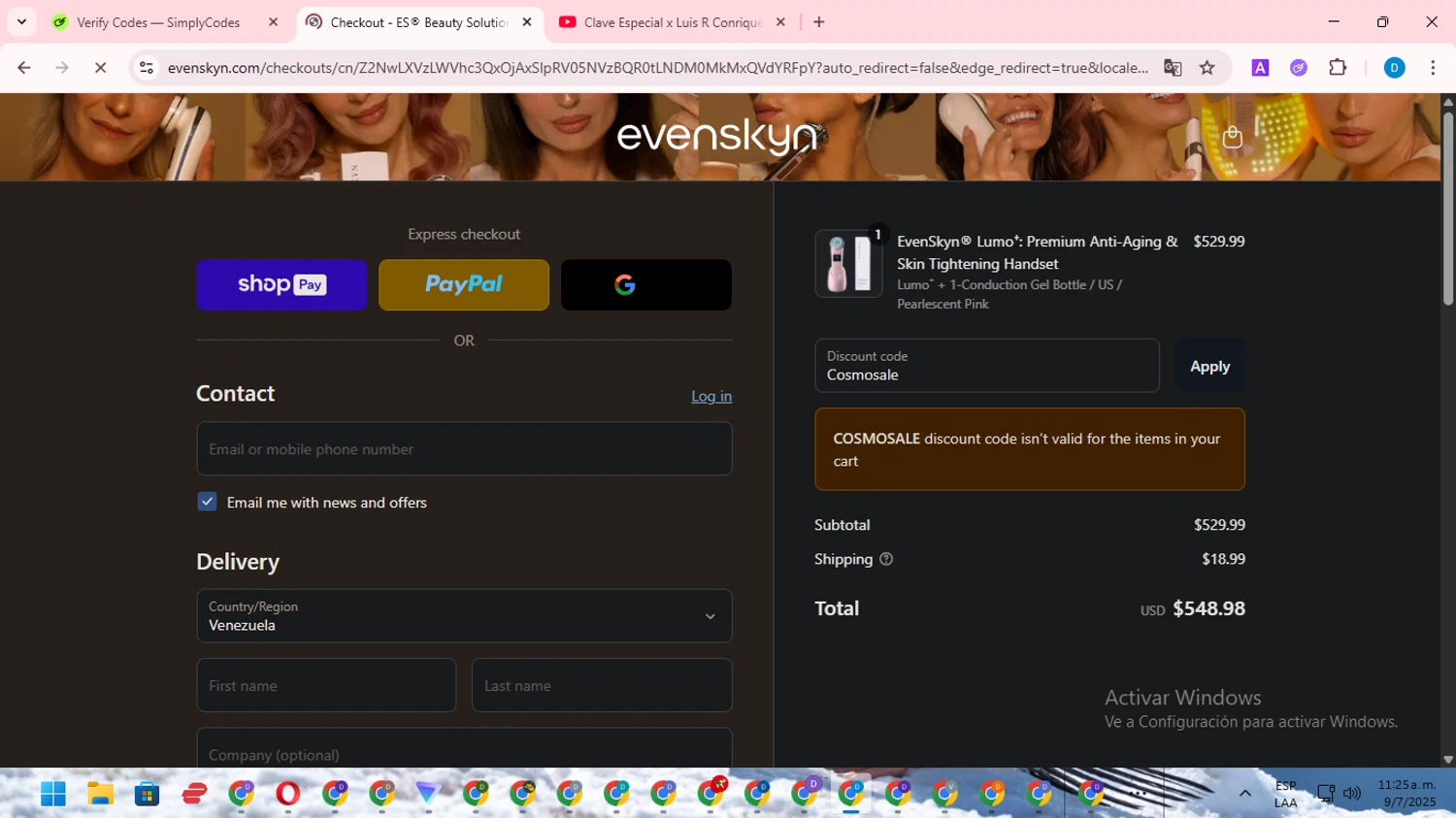Click the $18.99 shipping value

coord(1223,559)
